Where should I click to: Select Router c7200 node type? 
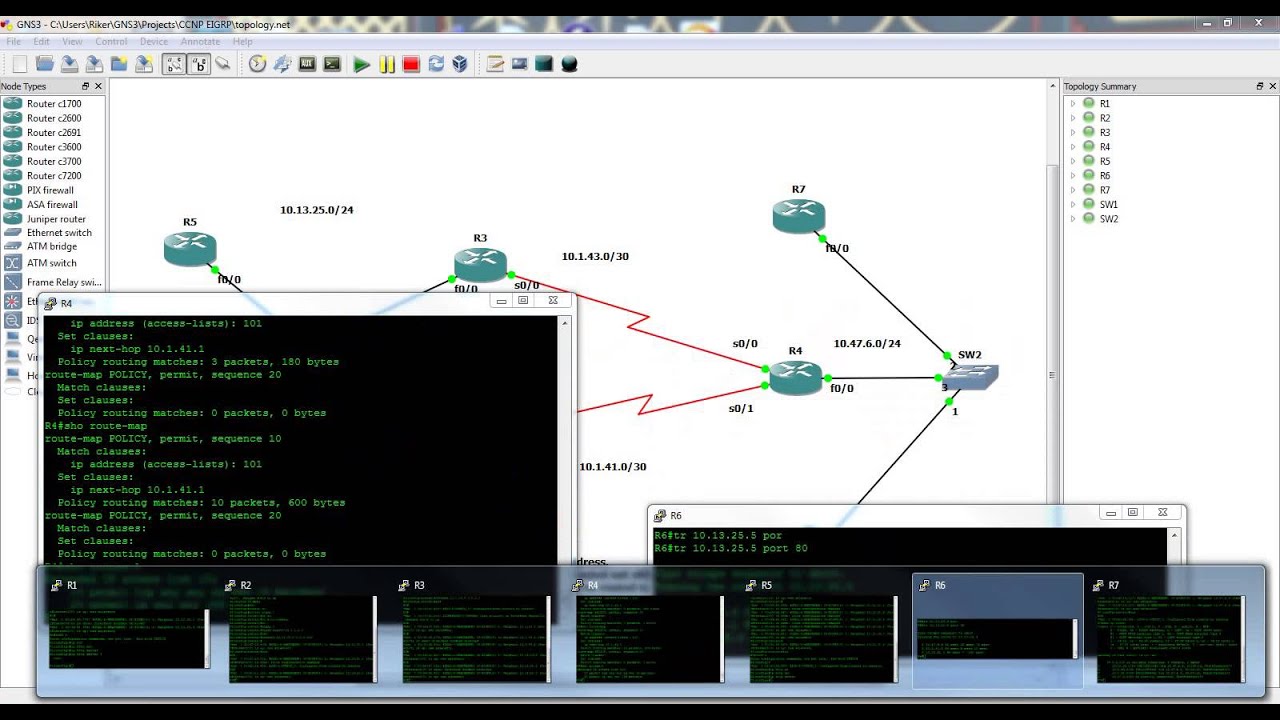[x=54, y=176]
